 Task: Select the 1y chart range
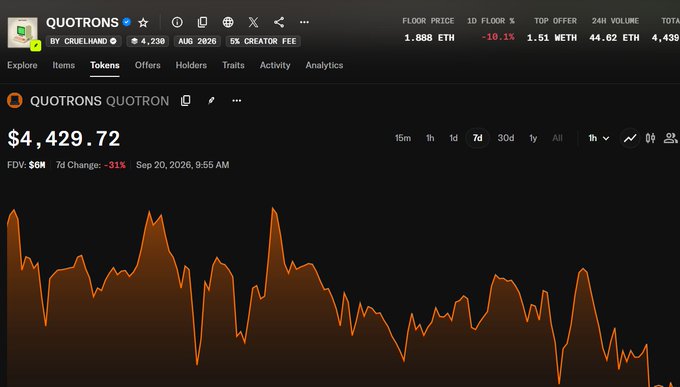[x=533, y=138]
